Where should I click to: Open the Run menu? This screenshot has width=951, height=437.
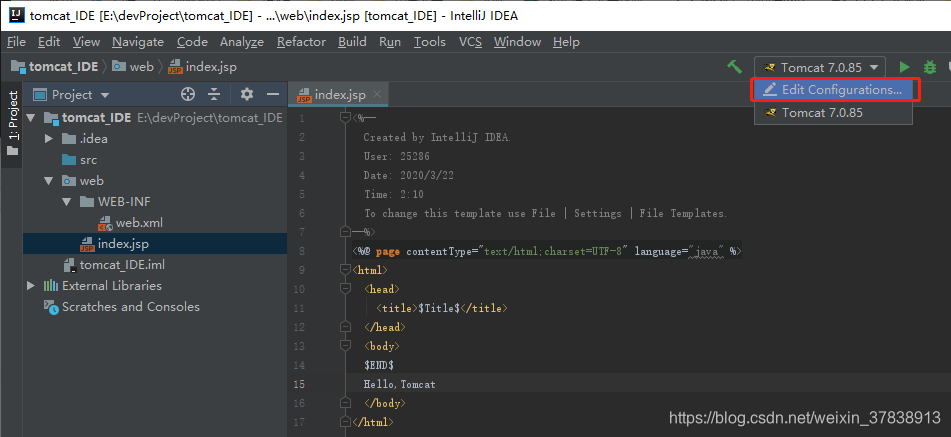390,42
